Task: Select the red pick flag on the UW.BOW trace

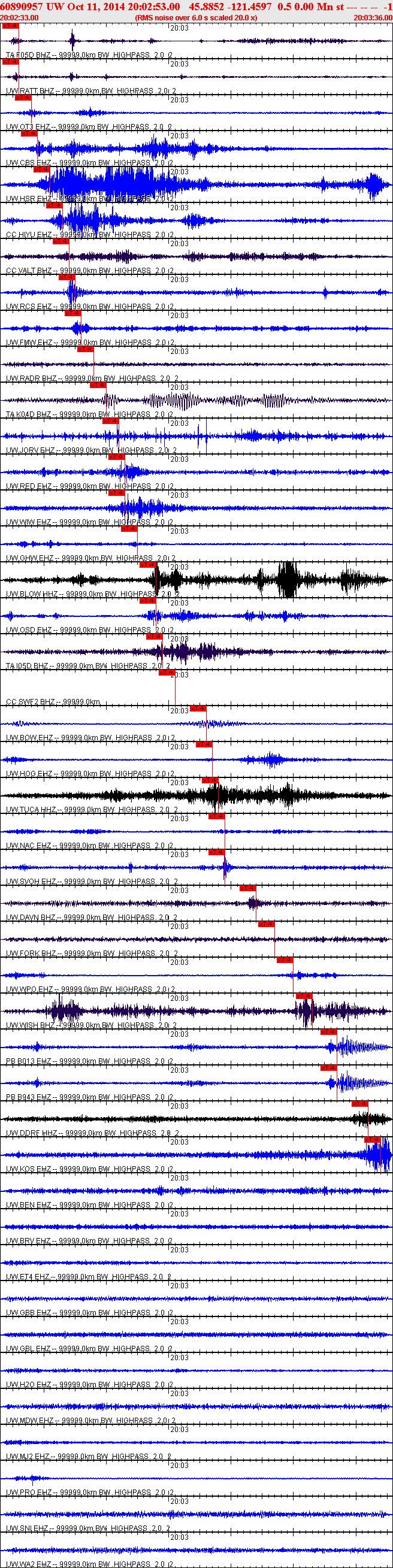Action: click(198, 708)
